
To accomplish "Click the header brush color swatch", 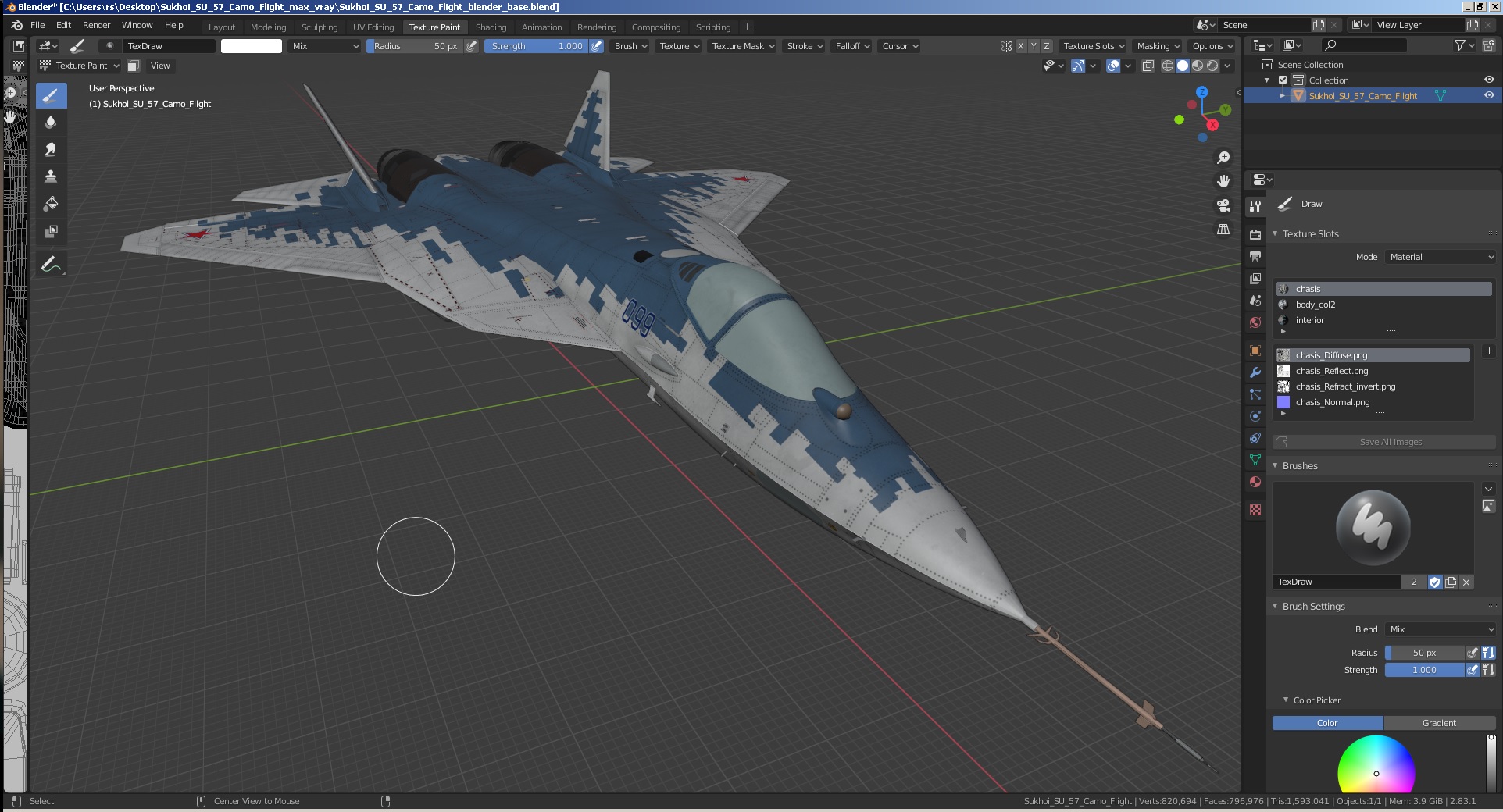I will 252,46.
